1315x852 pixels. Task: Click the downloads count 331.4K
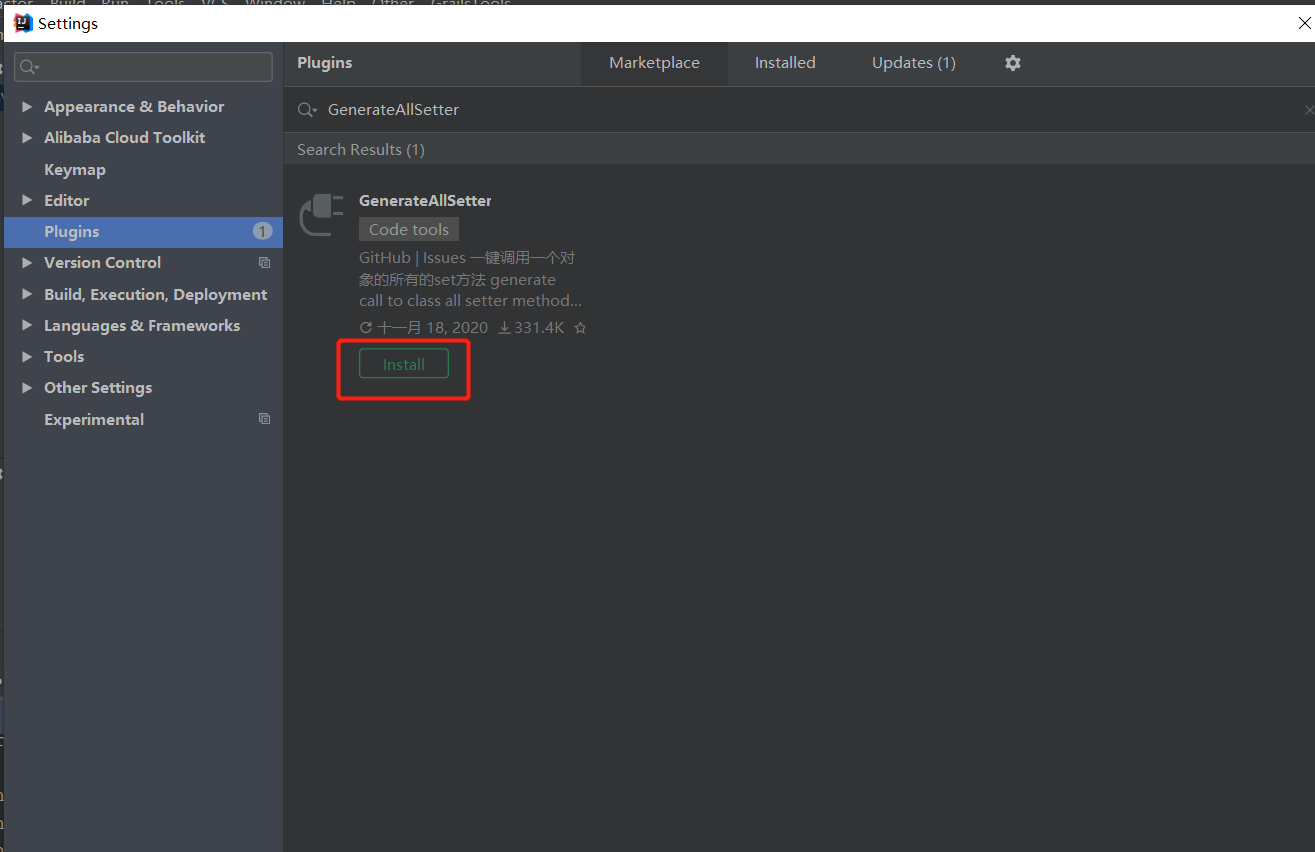pyautogui.click(x=539, y=328)
